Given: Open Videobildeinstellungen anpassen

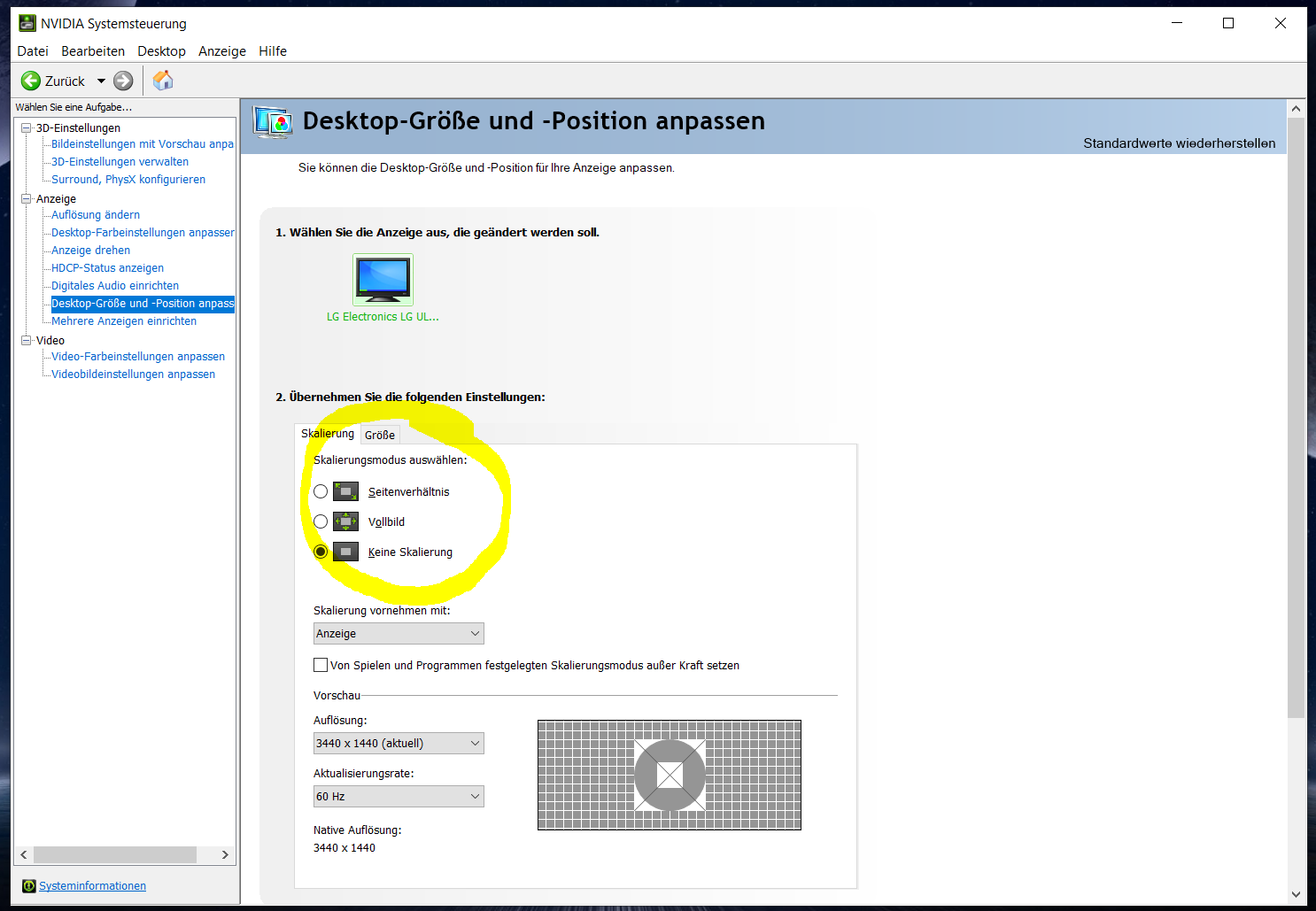Looking at the screenshot, I should tap(133, 374).
